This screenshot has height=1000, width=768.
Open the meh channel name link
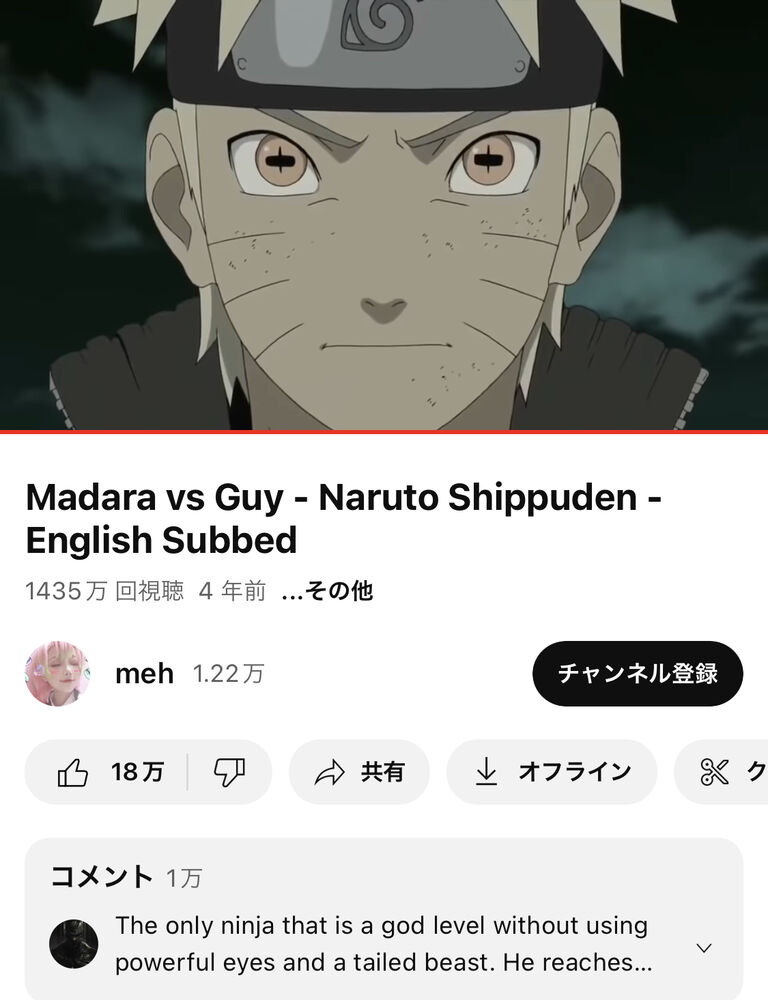(144, 673)
